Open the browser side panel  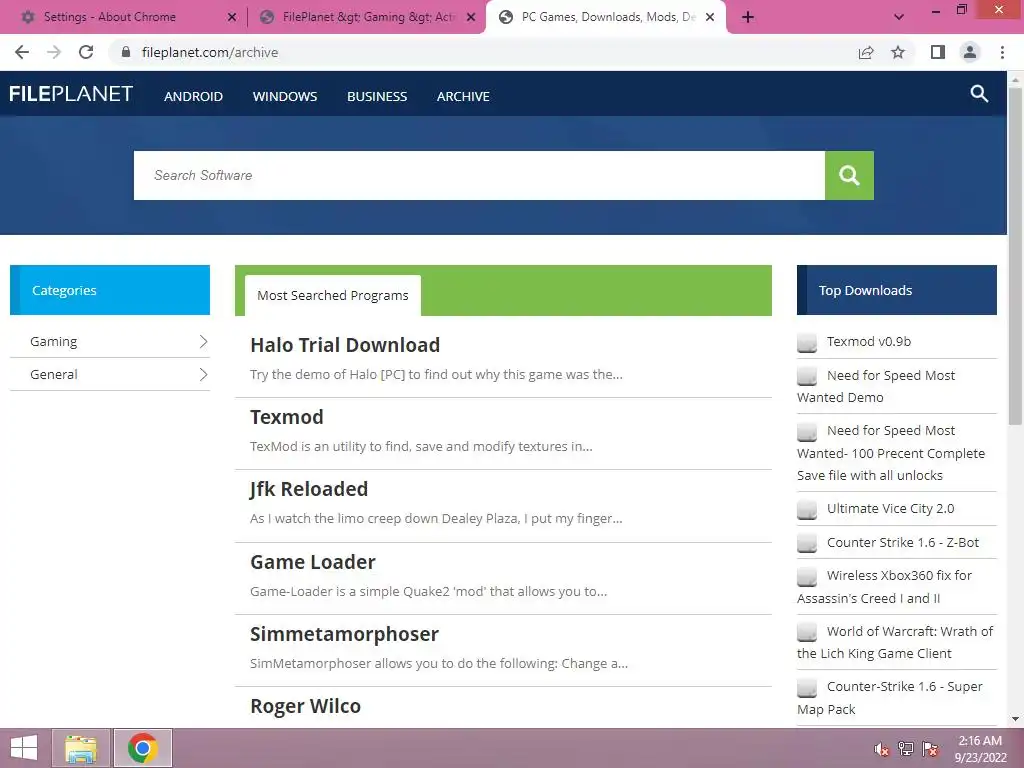tap(938, 52)
